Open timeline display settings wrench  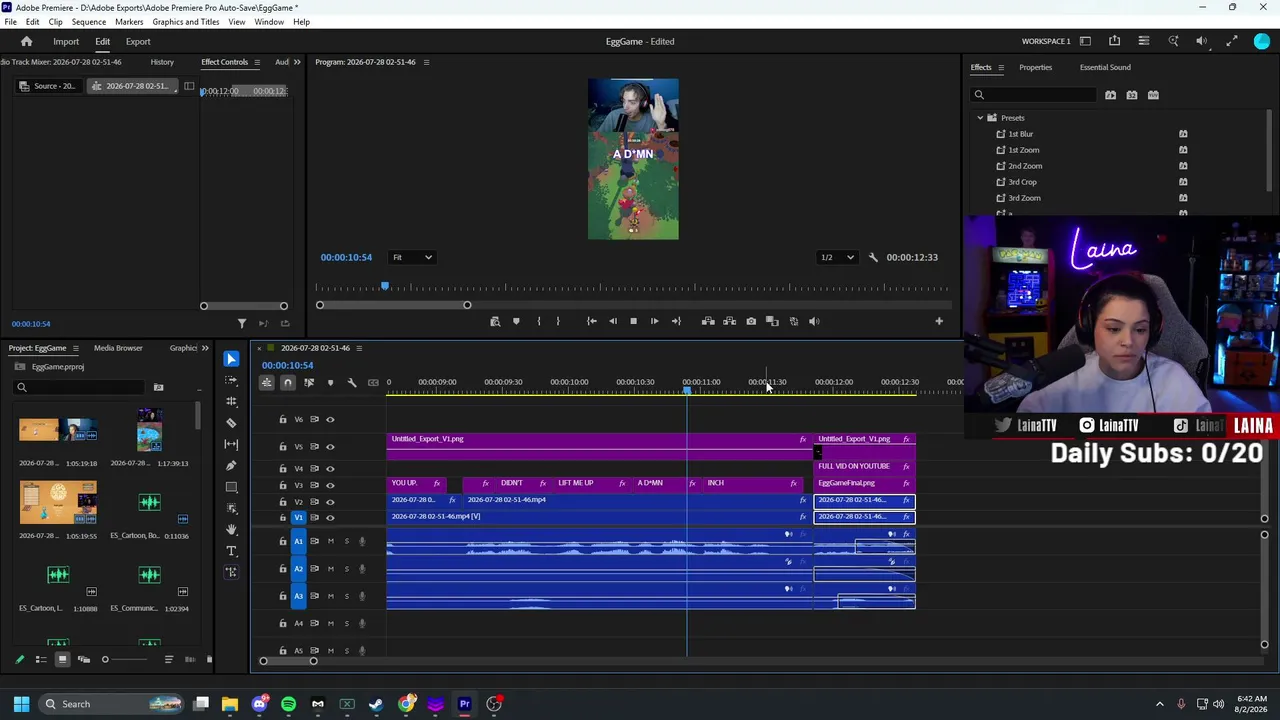tap(352, 382)
